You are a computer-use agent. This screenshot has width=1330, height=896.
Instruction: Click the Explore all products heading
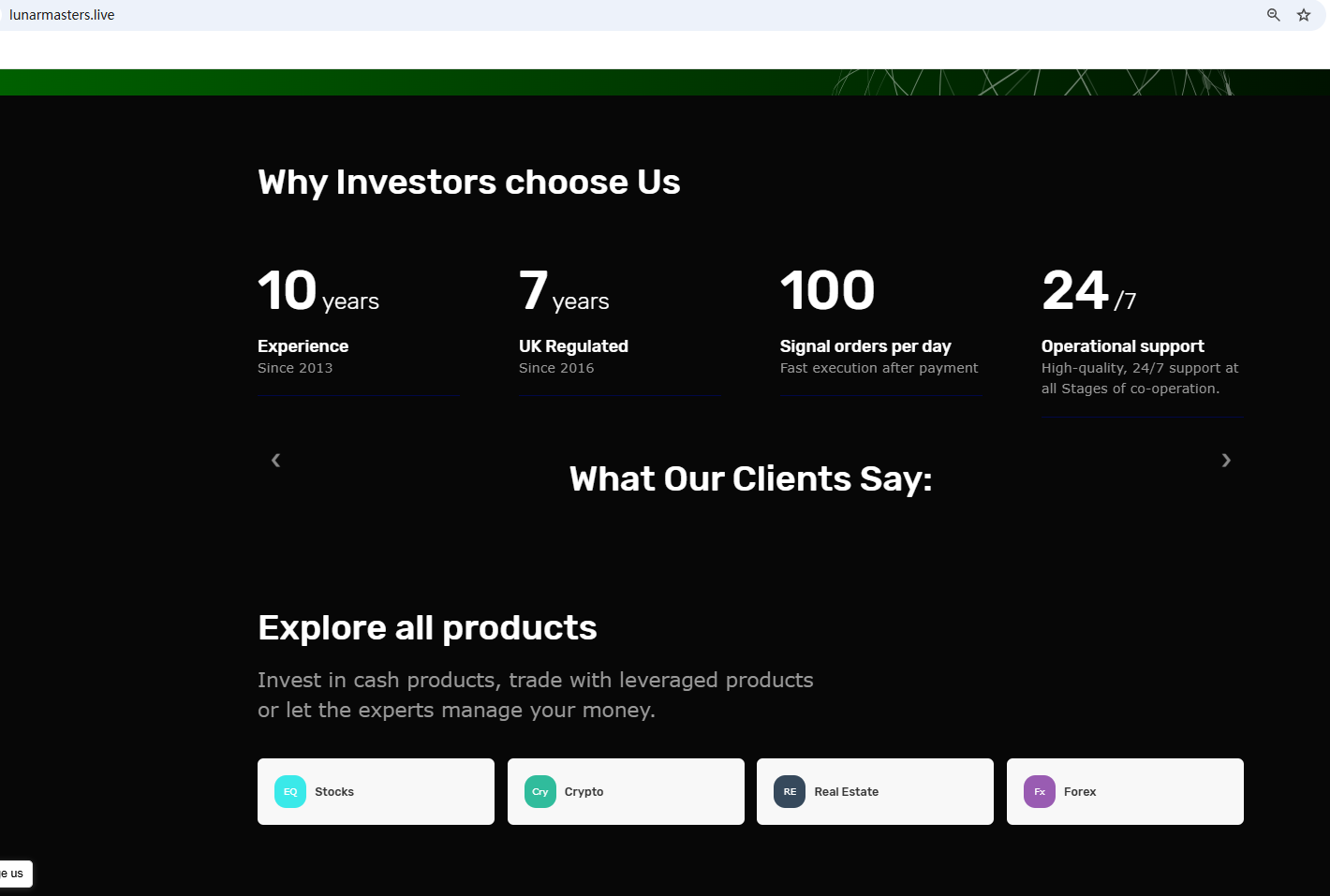coord(427,627)
